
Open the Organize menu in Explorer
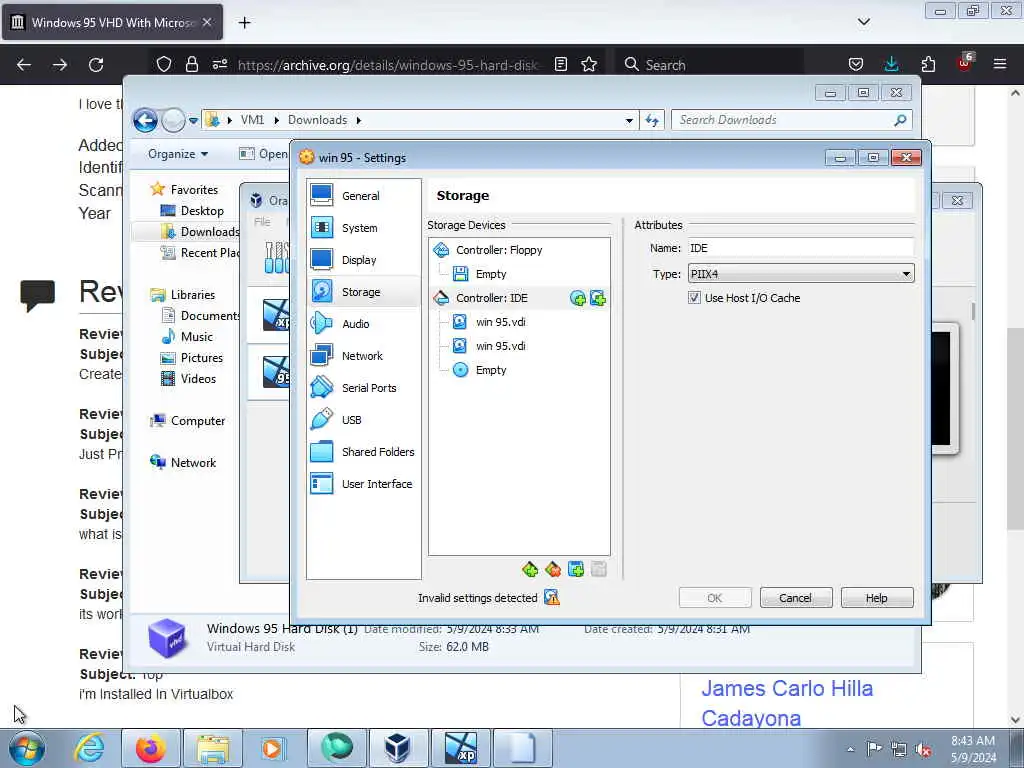178,153
